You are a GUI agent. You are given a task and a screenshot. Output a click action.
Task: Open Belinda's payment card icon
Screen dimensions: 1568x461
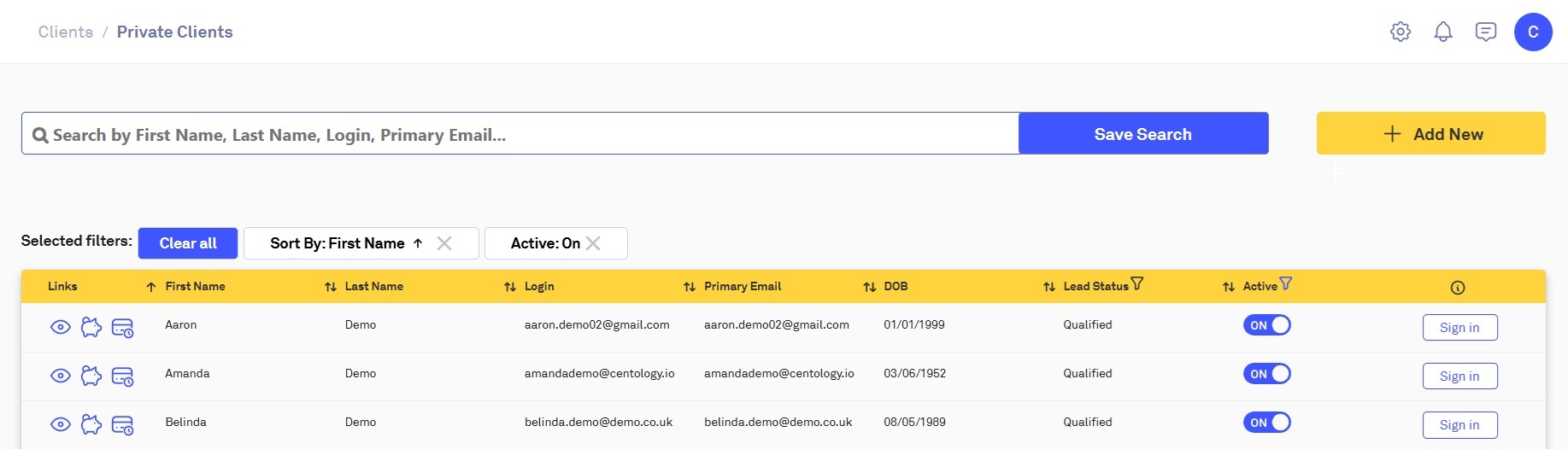tap(123, 425)
